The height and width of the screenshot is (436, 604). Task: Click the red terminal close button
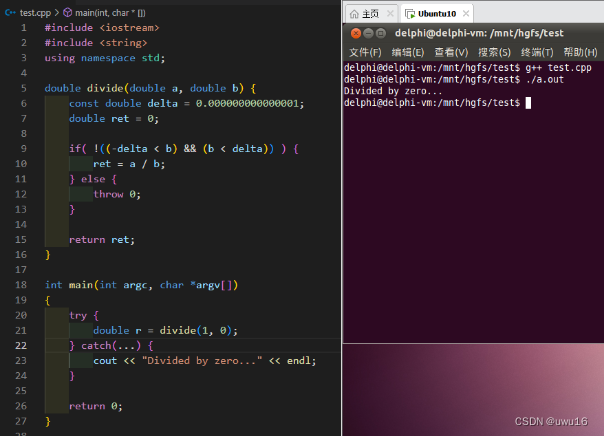tap(356, 33)
